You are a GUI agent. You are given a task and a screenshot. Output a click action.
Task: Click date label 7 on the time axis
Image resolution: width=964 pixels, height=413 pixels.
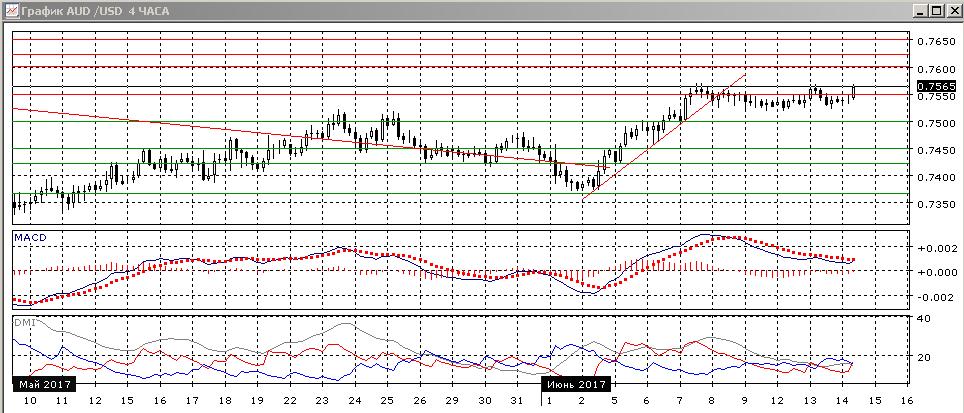tap(680, 401)
